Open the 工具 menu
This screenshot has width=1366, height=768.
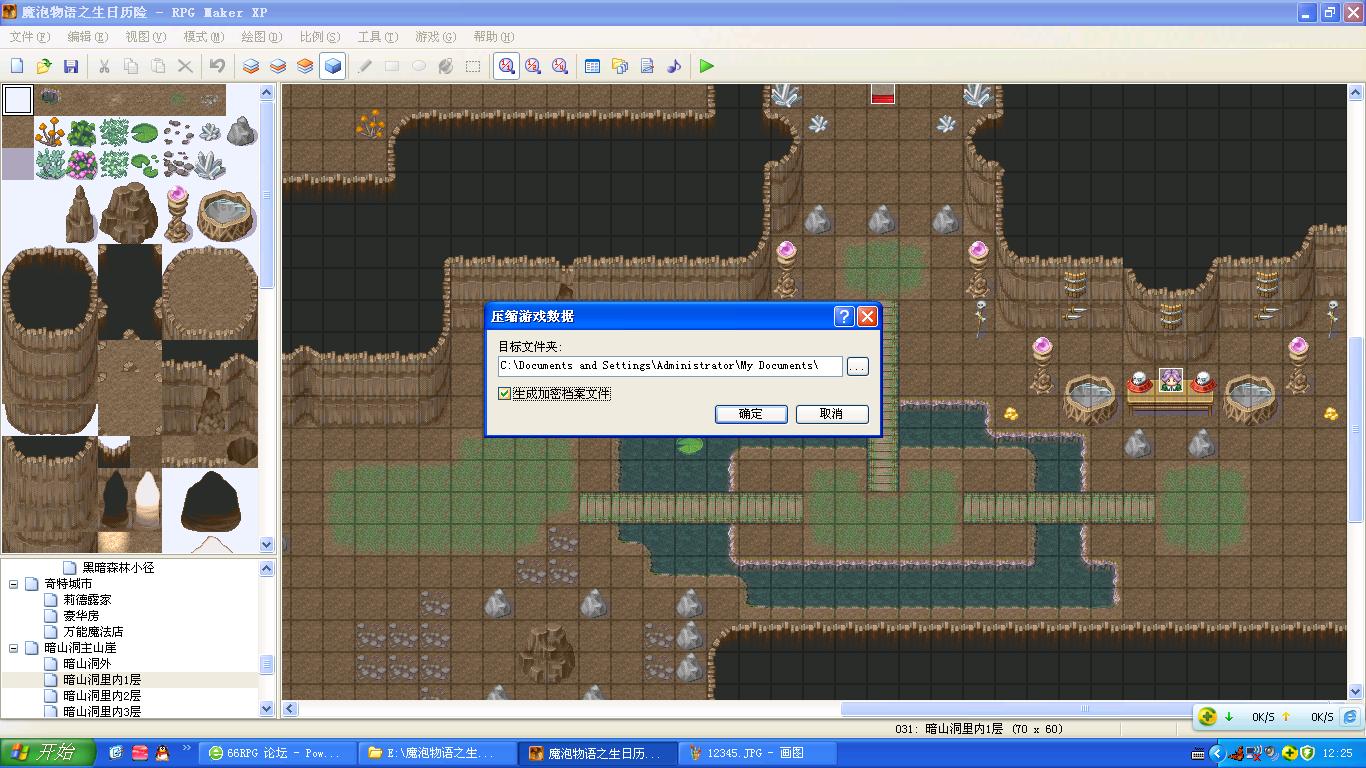377,37
